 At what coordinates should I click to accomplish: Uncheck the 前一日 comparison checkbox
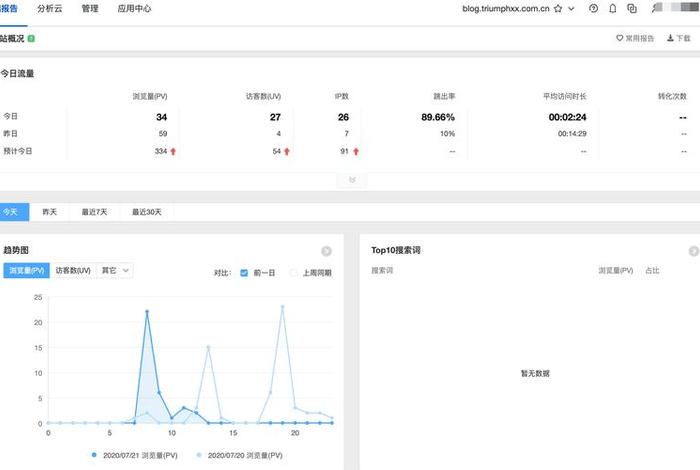[244, 273]
